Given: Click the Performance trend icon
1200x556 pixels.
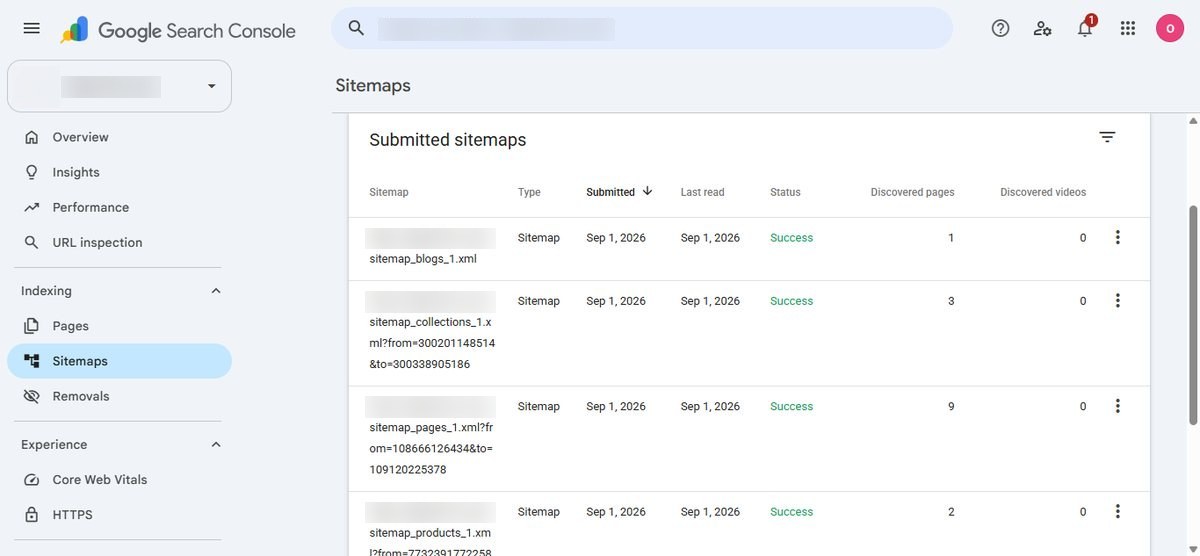Looking at the screenshot, I should click(32, 207).
